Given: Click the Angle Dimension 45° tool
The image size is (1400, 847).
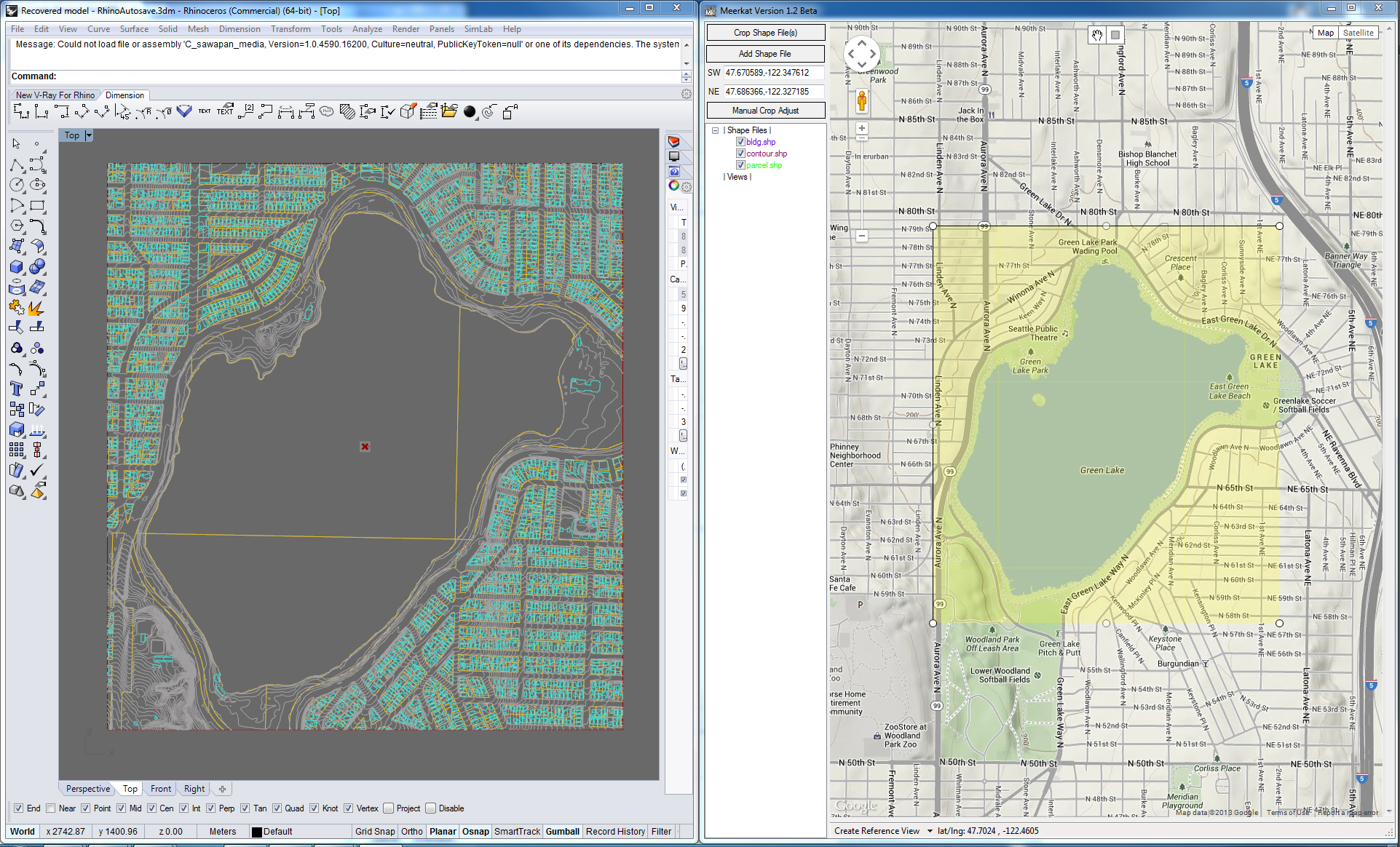Looking at the screenshot, I should coord(123,111).
